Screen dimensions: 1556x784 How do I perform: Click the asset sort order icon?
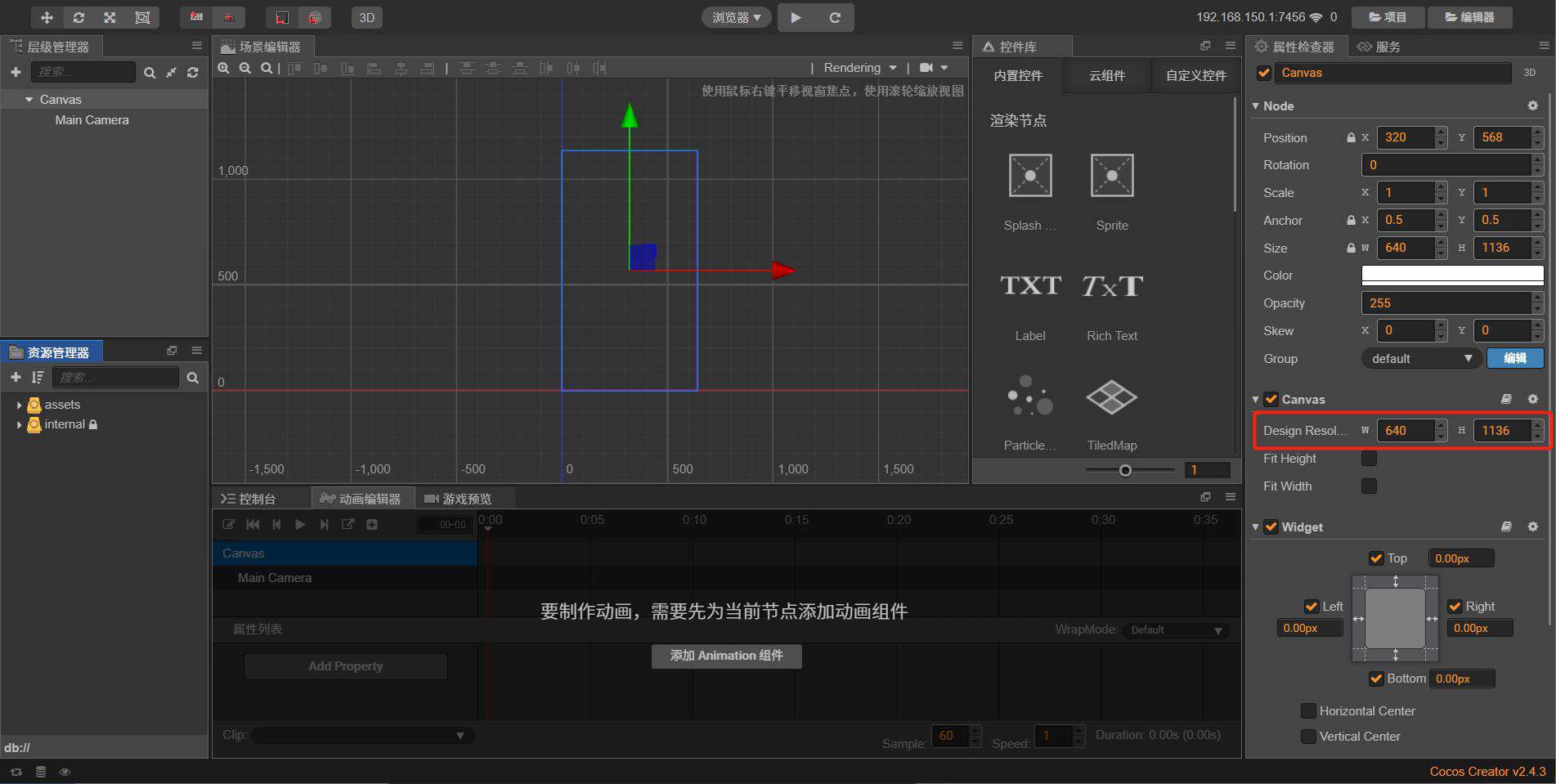click(x=37, y=377)
